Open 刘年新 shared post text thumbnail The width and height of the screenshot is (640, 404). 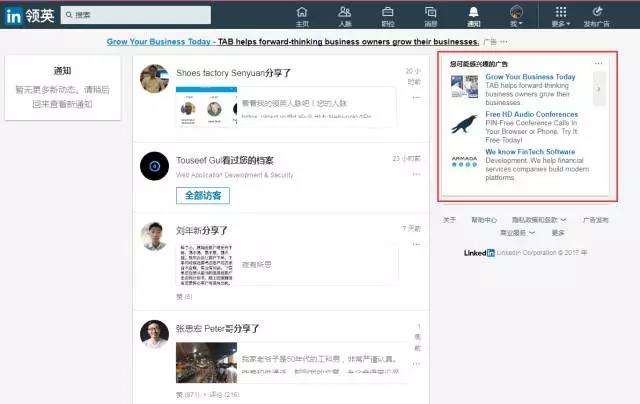[x=206, y=264]
